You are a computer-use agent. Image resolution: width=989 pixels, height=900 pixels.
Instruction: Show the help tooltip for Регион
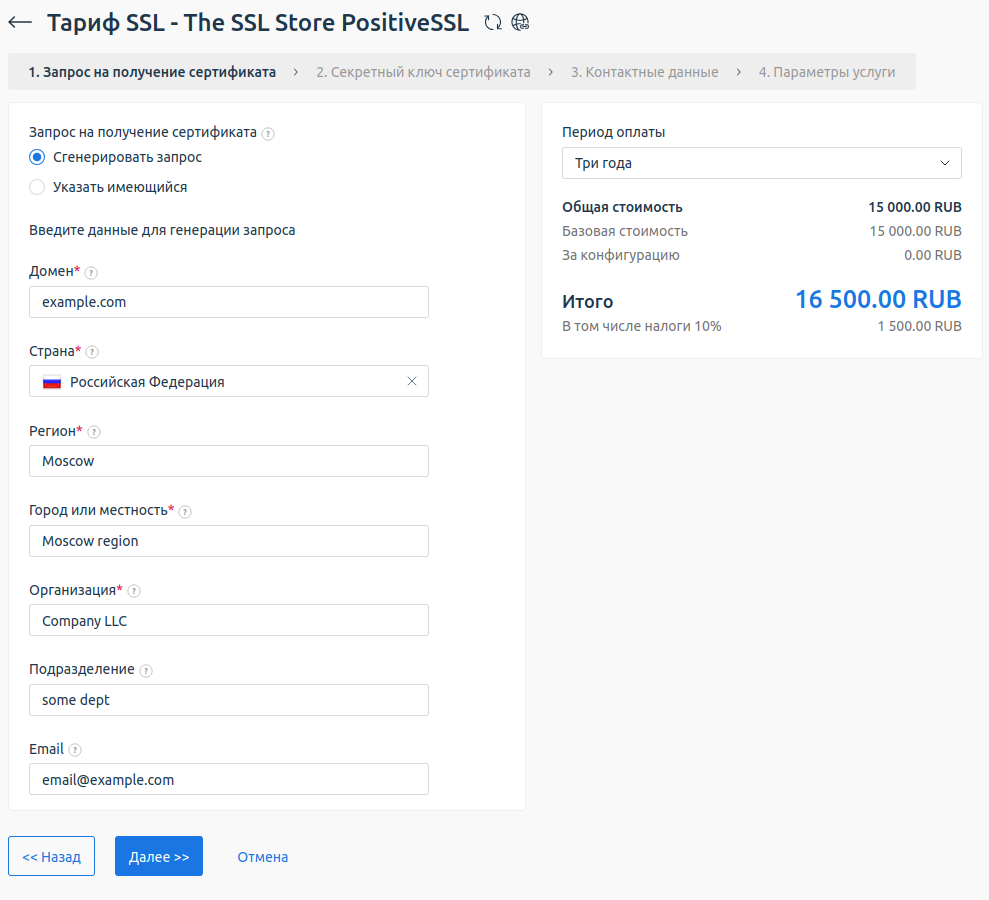click(x=94, y=432)
